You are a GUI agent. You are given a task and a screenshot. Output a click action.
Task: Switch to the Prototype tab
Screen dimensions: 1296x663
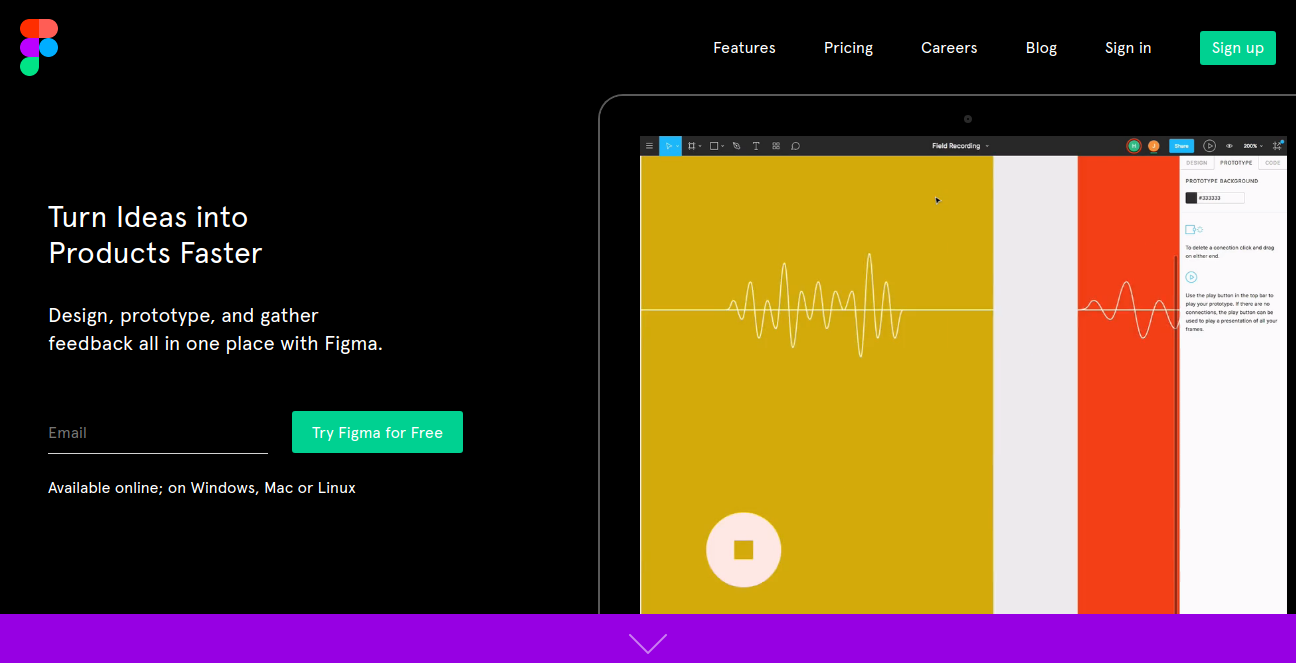click(1236, 163)
